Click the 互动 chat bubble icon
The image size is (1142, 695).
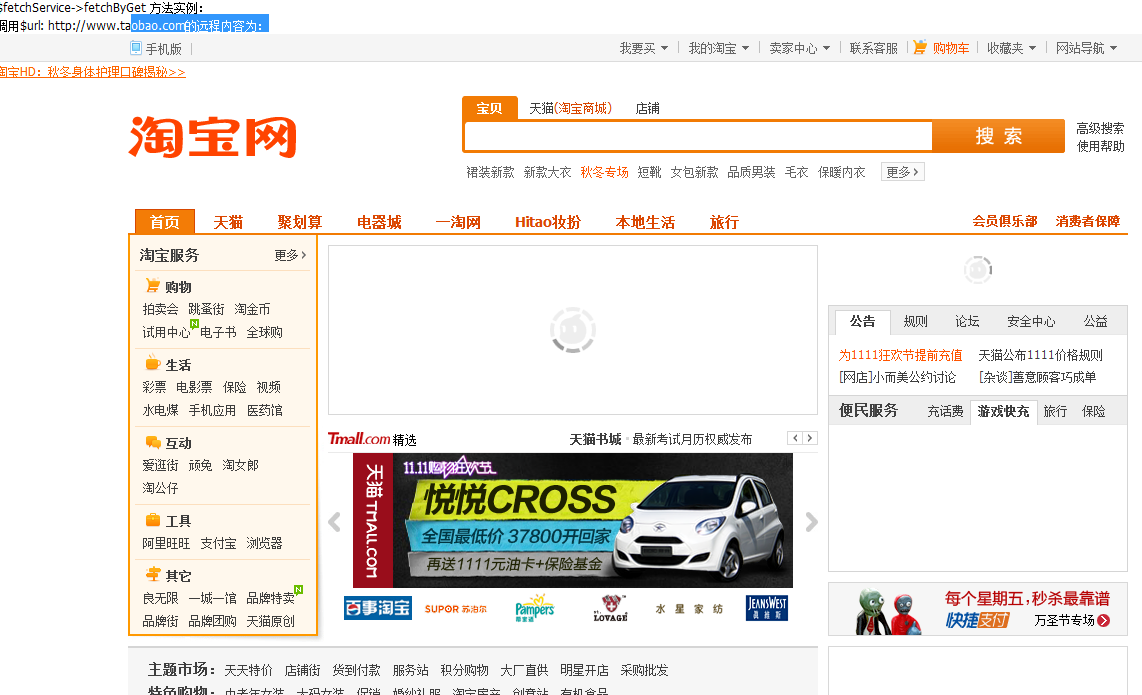tap(152, 441)
